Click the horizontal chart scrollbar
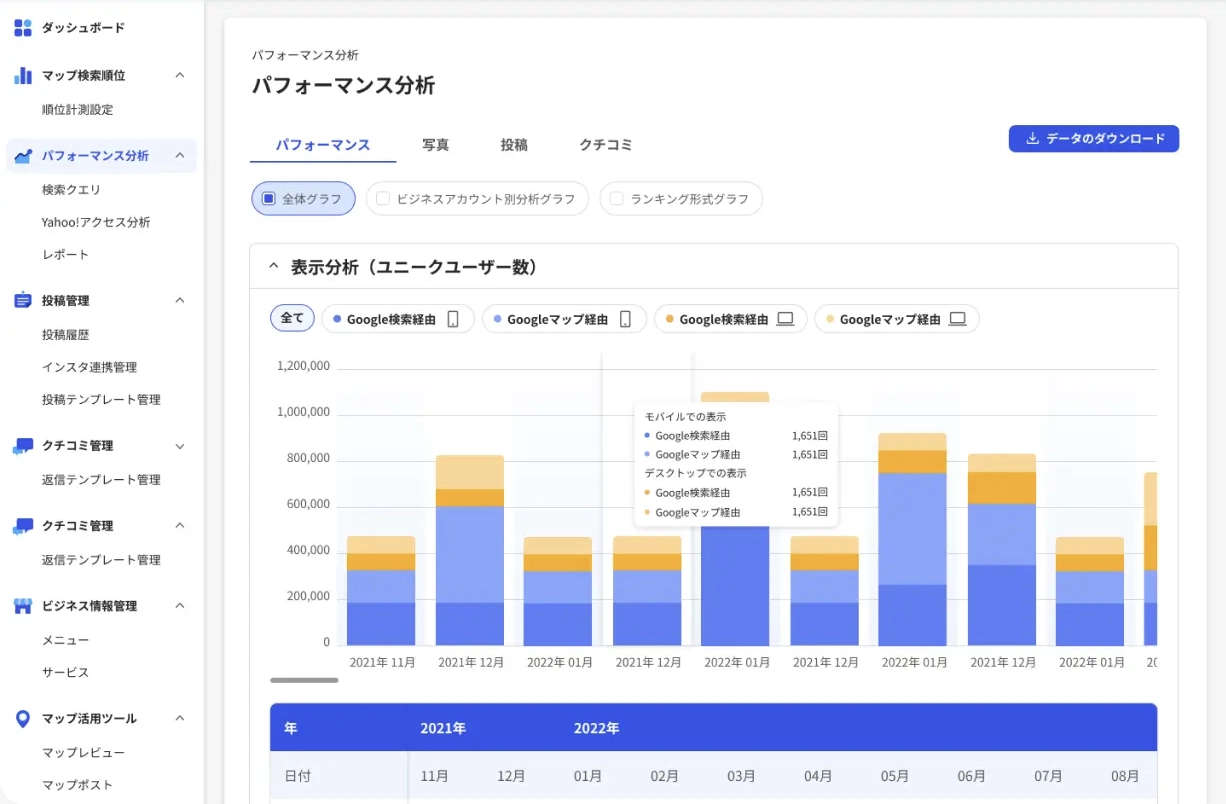 (x=304, y=680)
